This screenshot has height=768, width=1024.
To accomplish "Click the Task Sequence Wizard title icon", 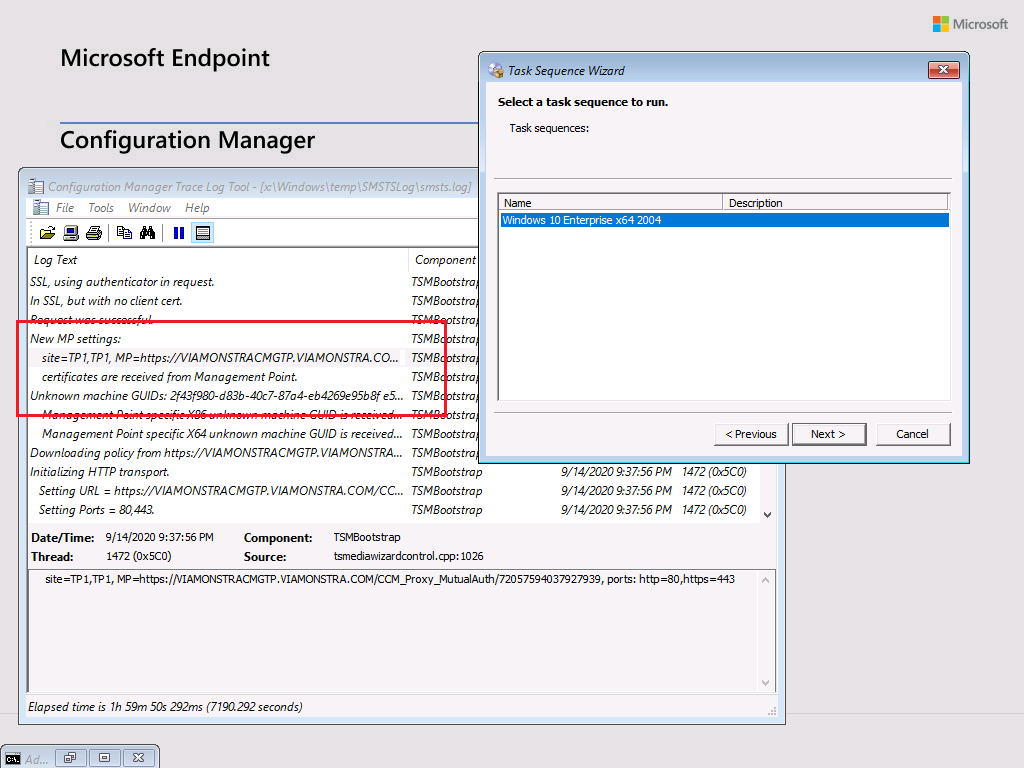I will point(496,70).
